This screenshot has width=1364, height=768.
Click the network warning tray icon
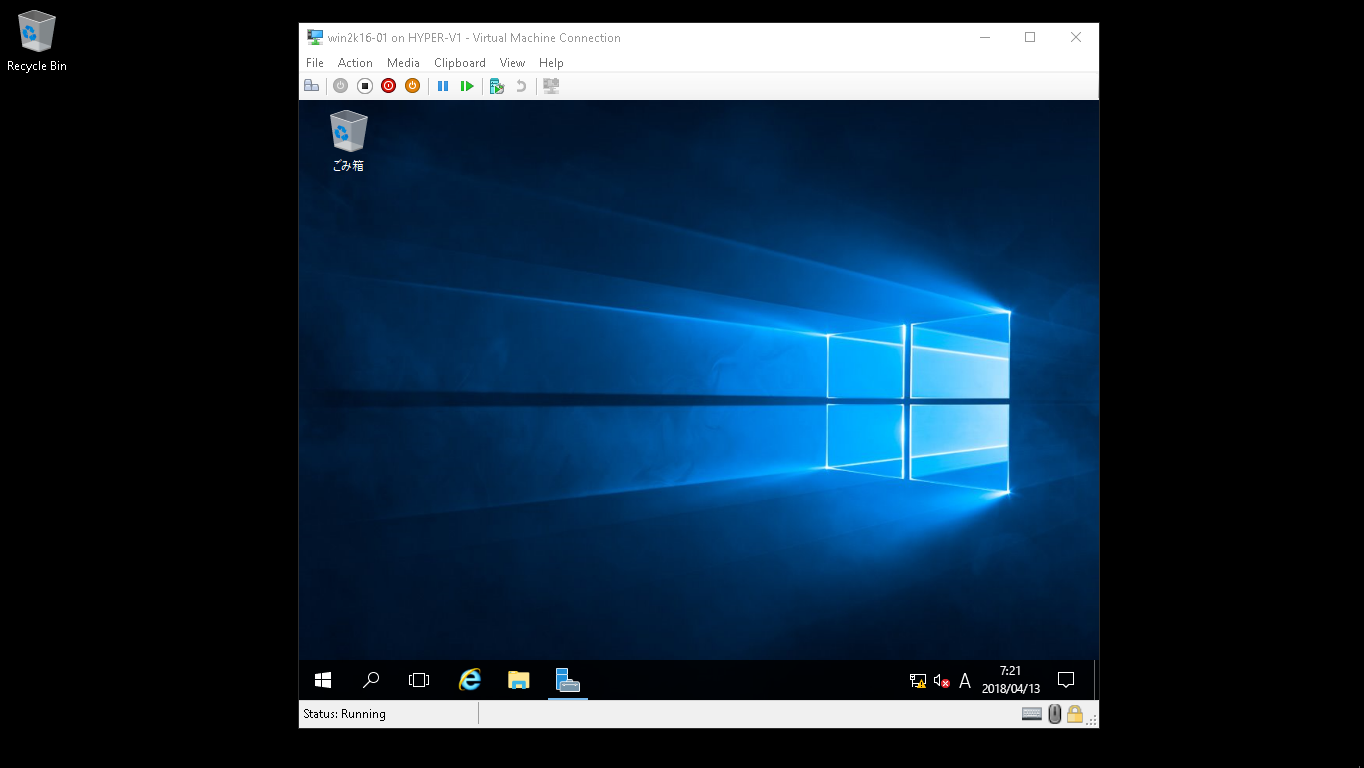tap(917, 681)
